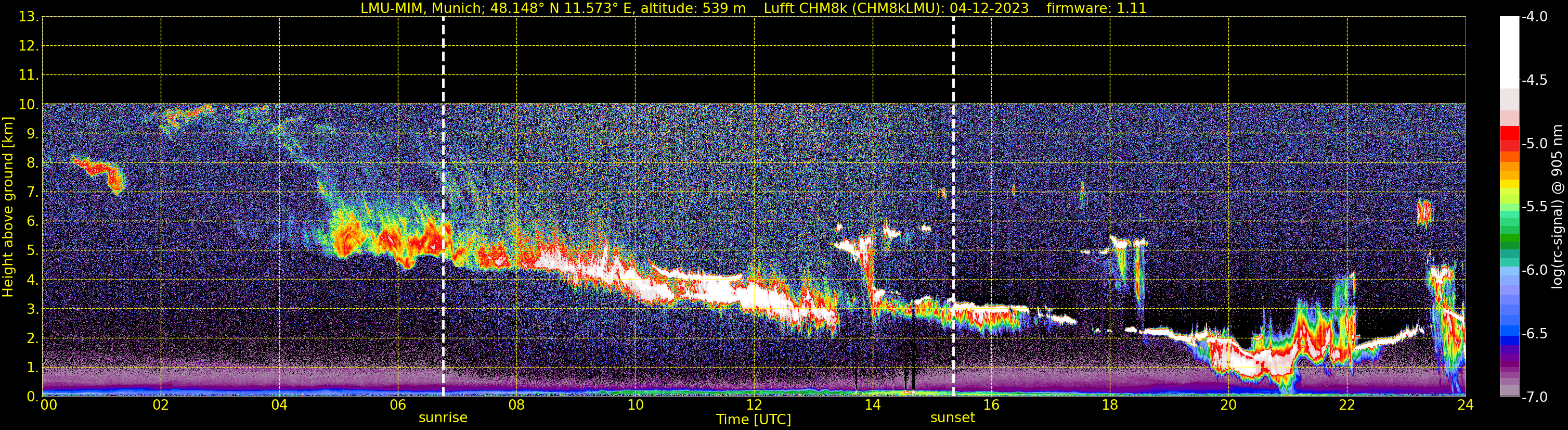Click the 'Time [UTC]' axis label
Image resolution: width=1568 pixels, height=430 pixels.
754,420
